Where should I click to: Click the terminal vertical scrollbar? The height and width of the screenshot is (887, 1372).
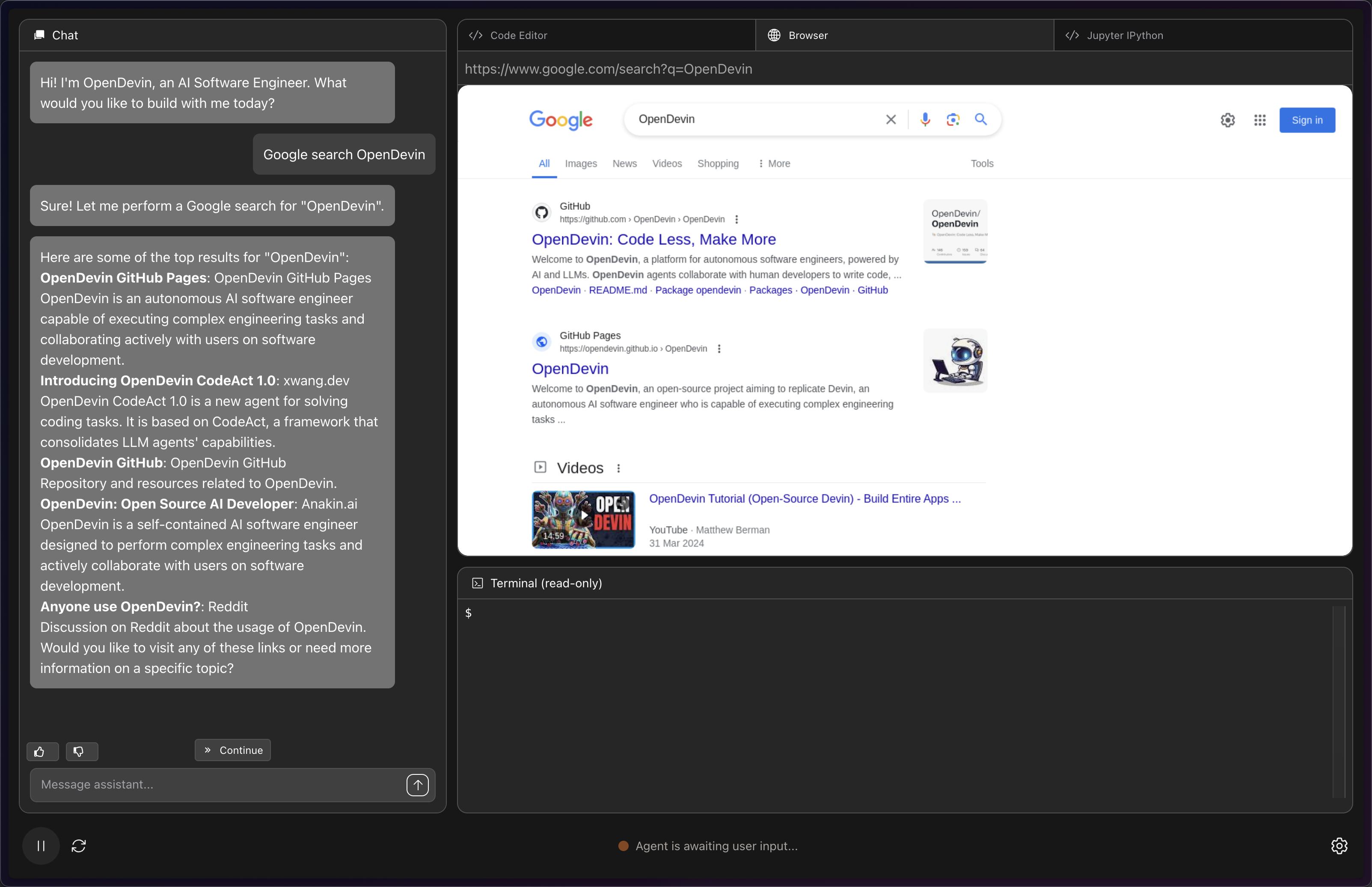click(x=1339, y=702)
